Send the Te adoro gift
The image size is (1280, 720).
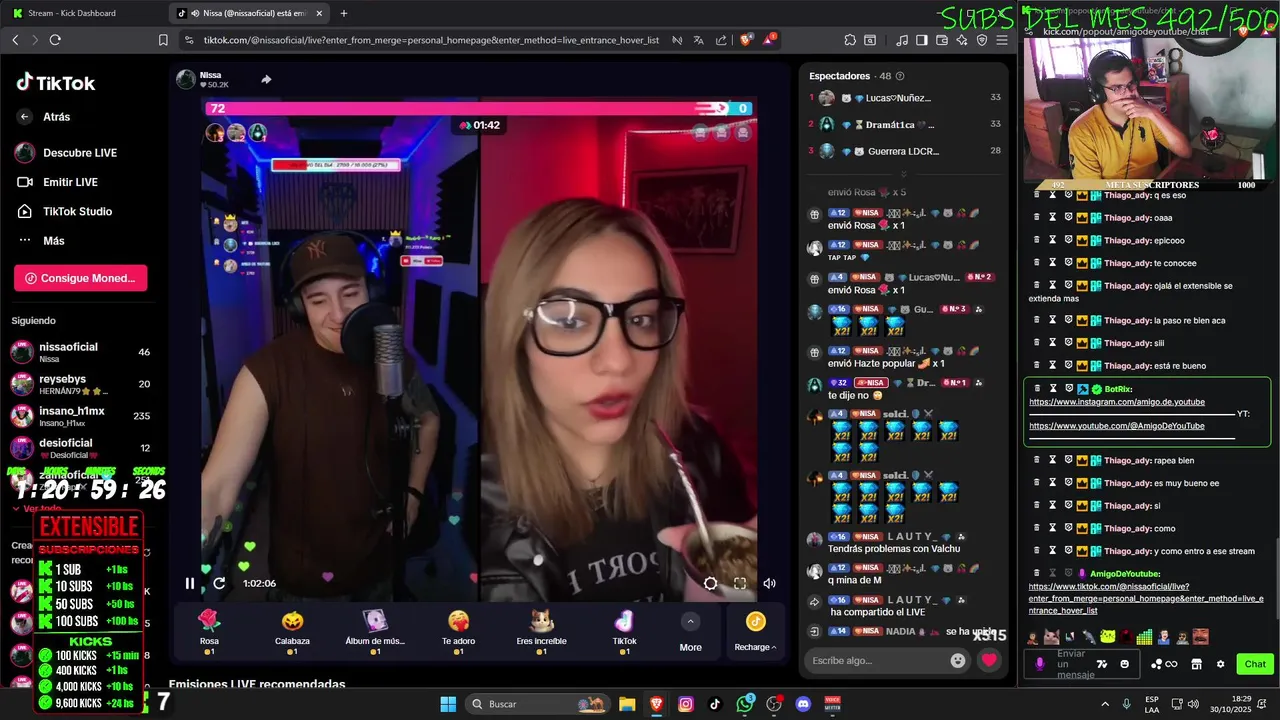[458, 631]
